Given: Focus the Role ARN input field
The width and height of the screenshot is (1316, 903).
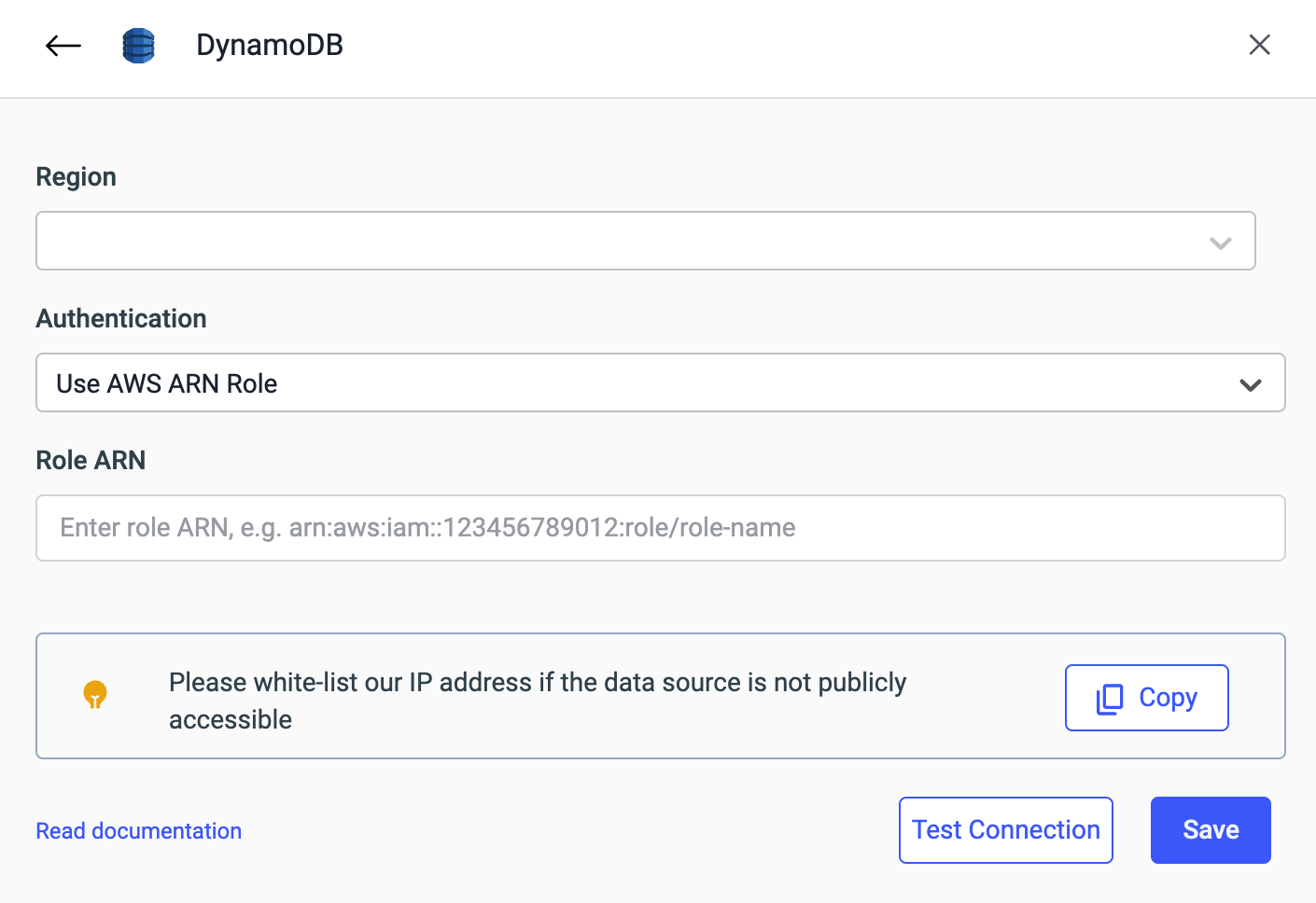Looking at the screenshot, I should tap(660, 528).
